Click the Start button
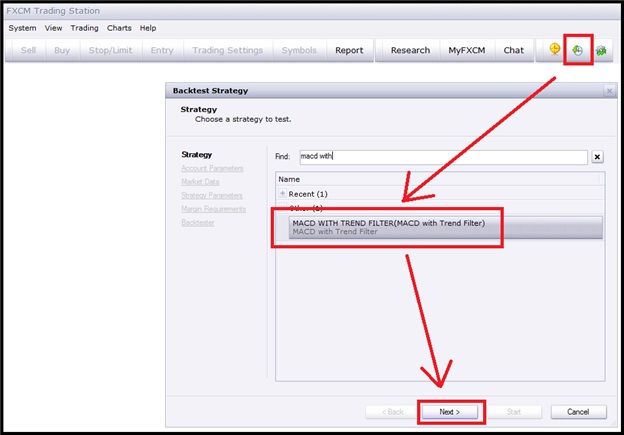Screen dimensions: 624x435 [x=514, y=412]
